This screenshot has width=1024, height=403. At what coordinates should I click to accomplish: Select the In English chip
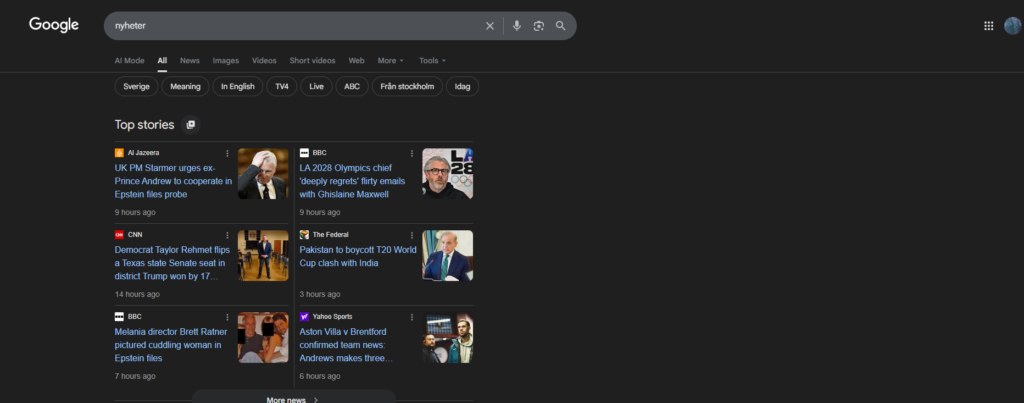(x=238, y=86)
